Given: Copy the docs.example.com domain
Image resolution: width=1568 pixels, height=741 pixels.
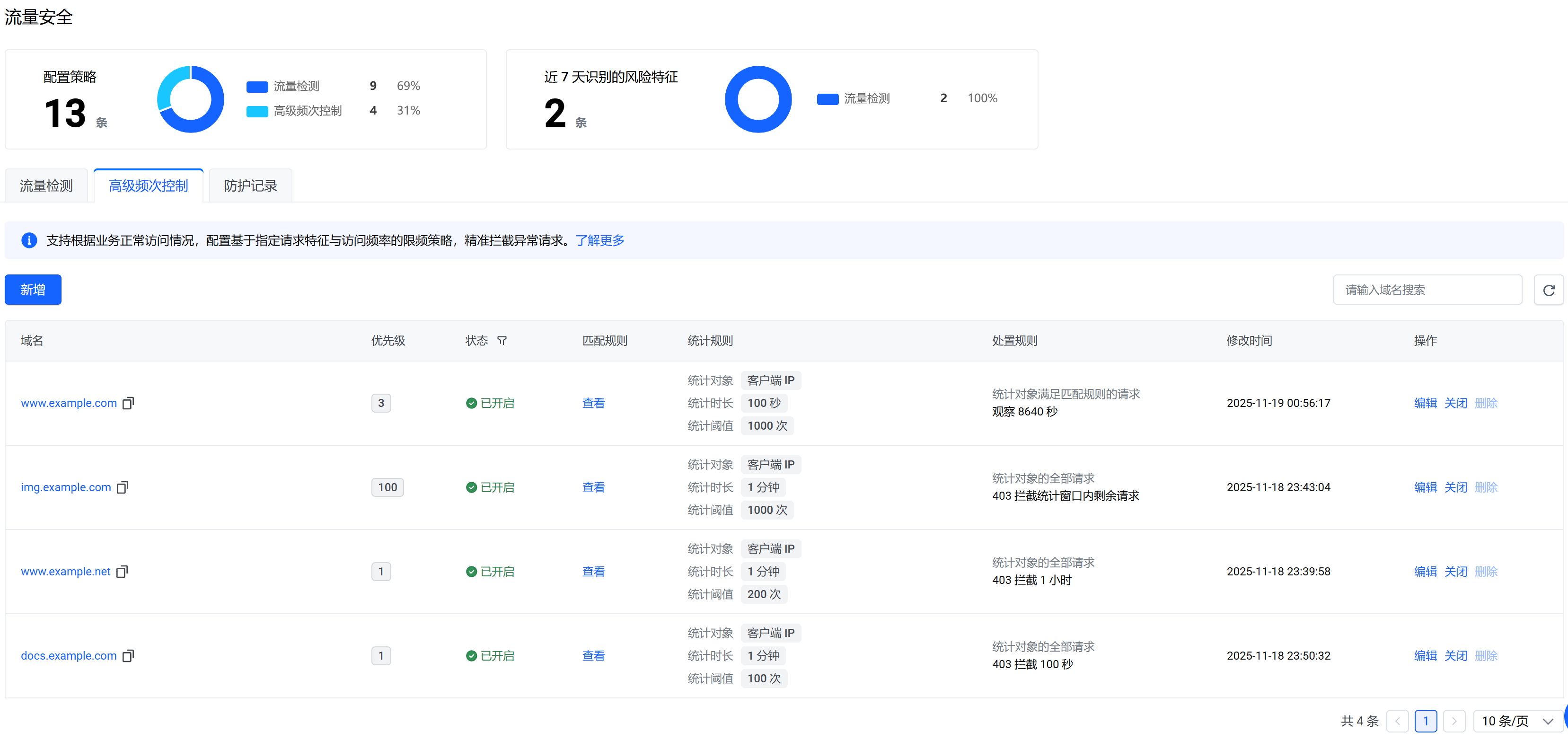Looking at the screenshot, I should click(x=128, y=656).
